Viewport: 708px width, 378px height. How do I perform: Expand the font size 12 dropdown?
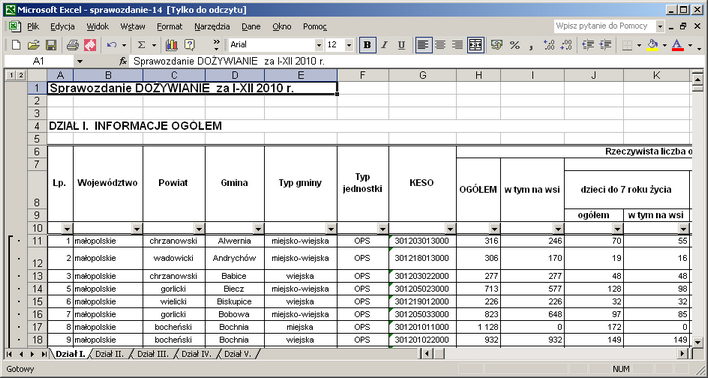(349, 45)
